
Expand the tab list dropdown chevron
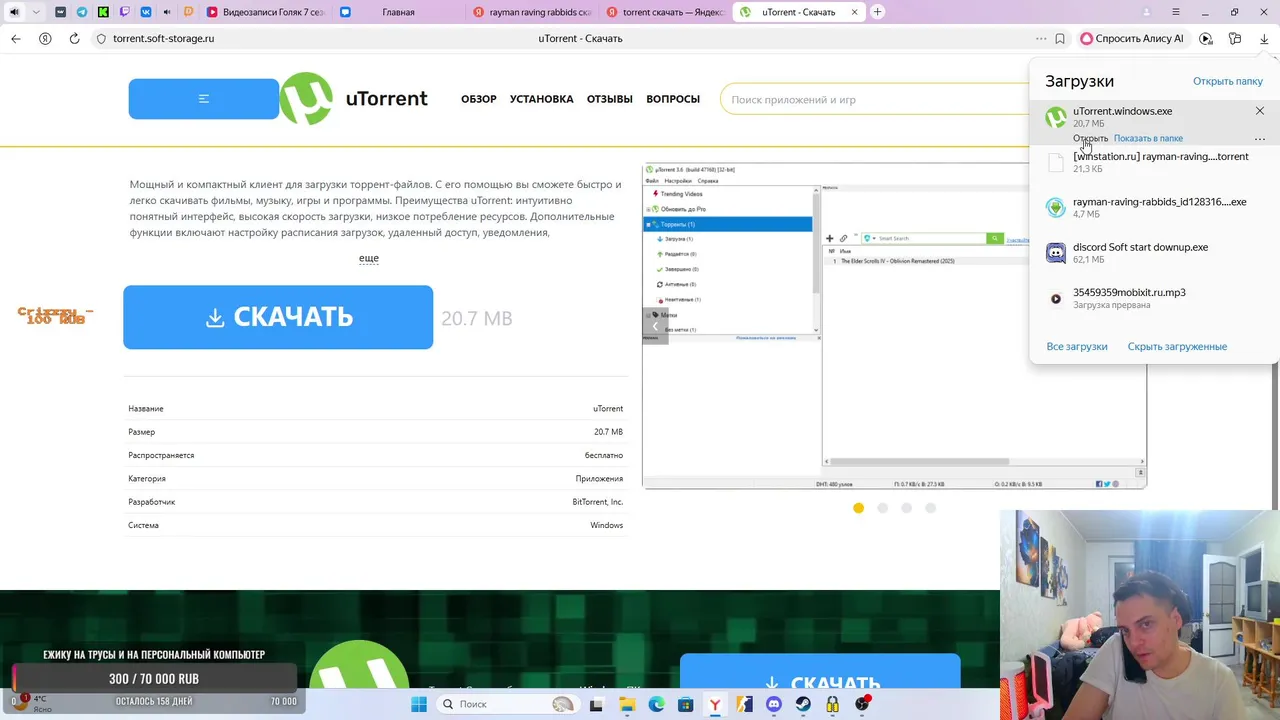[37, 12]
